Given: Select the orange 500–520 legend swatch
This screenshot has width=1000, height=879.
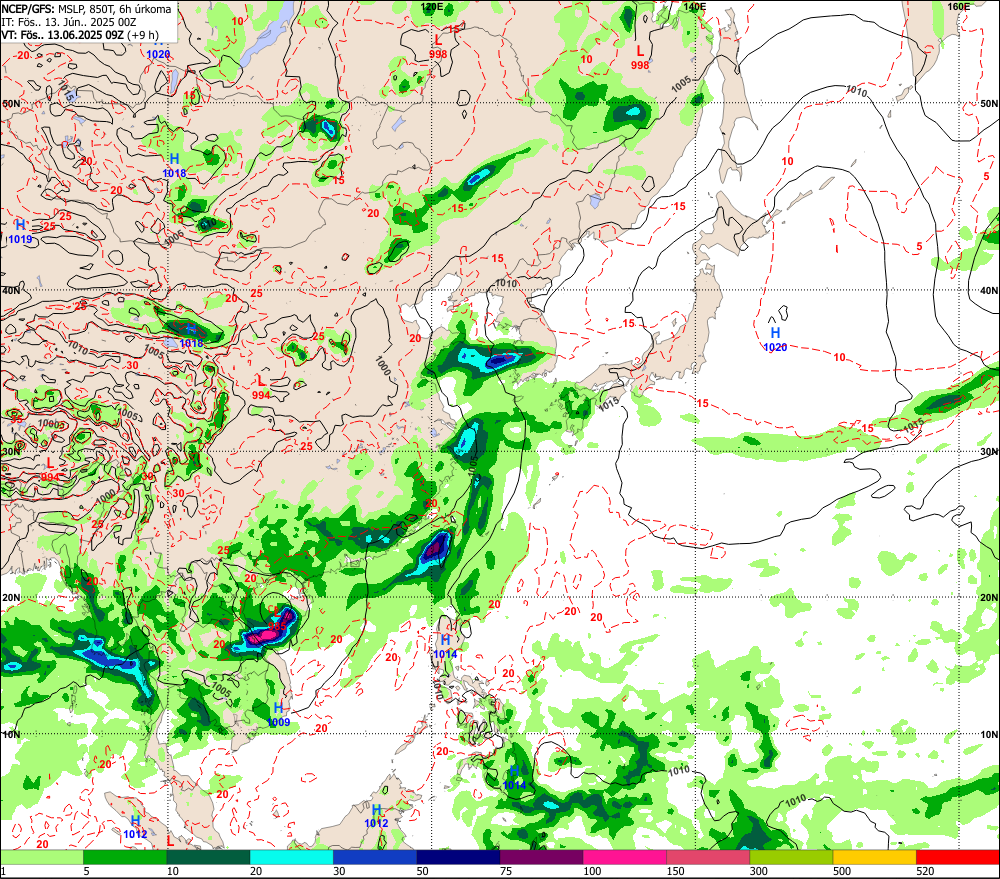Looking at the screenshot, I should [874, 857].
